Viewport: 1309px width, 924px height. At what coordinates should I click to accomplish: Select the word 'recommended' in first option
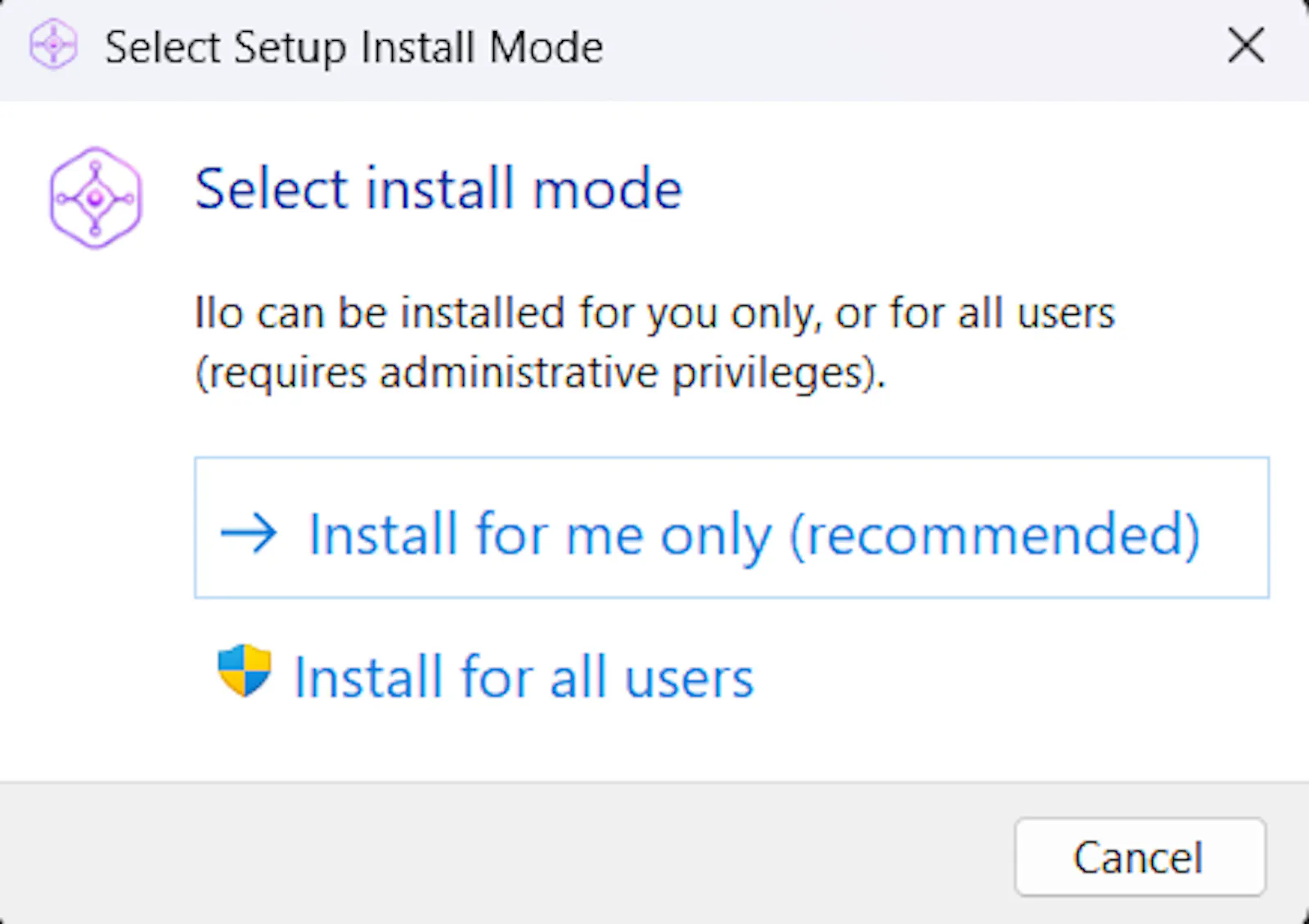click(x=994, y=535)
